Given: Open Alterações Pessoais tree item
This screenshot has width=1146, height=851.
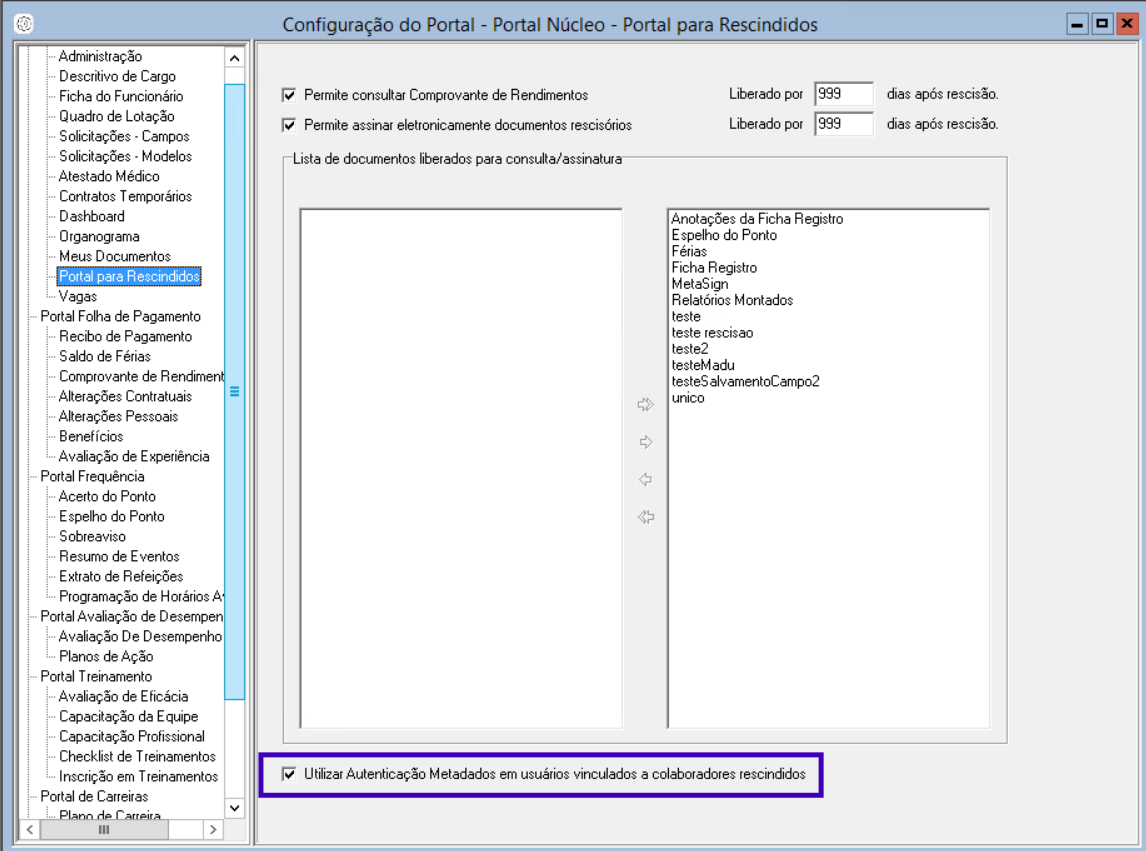Looking at the screenshot, I should click(x=118, y=416).
